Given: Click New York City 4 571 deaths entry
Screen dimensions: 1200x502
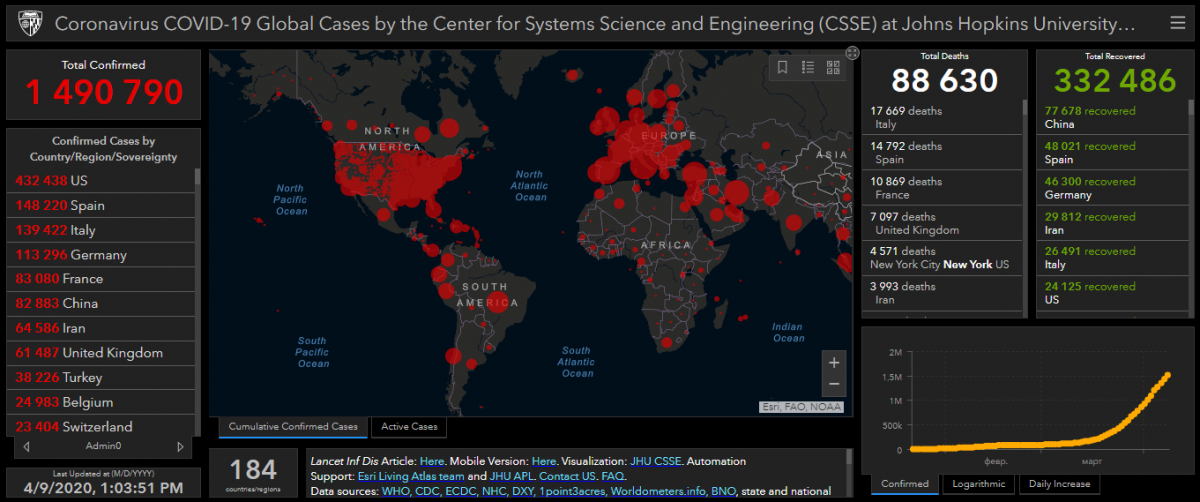Looking at the screenshot, I should pos(942,257).
